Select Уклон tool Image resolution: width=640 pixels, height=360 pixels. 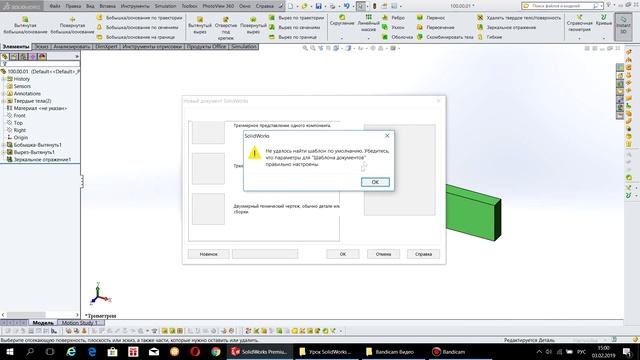[393, 27]
